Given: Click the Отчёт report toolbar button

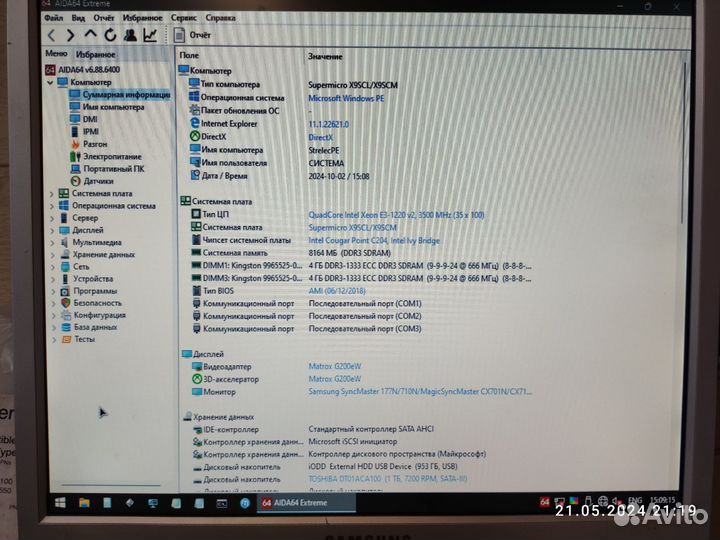Looking at the screenshot, I should [x=192, y=35].
